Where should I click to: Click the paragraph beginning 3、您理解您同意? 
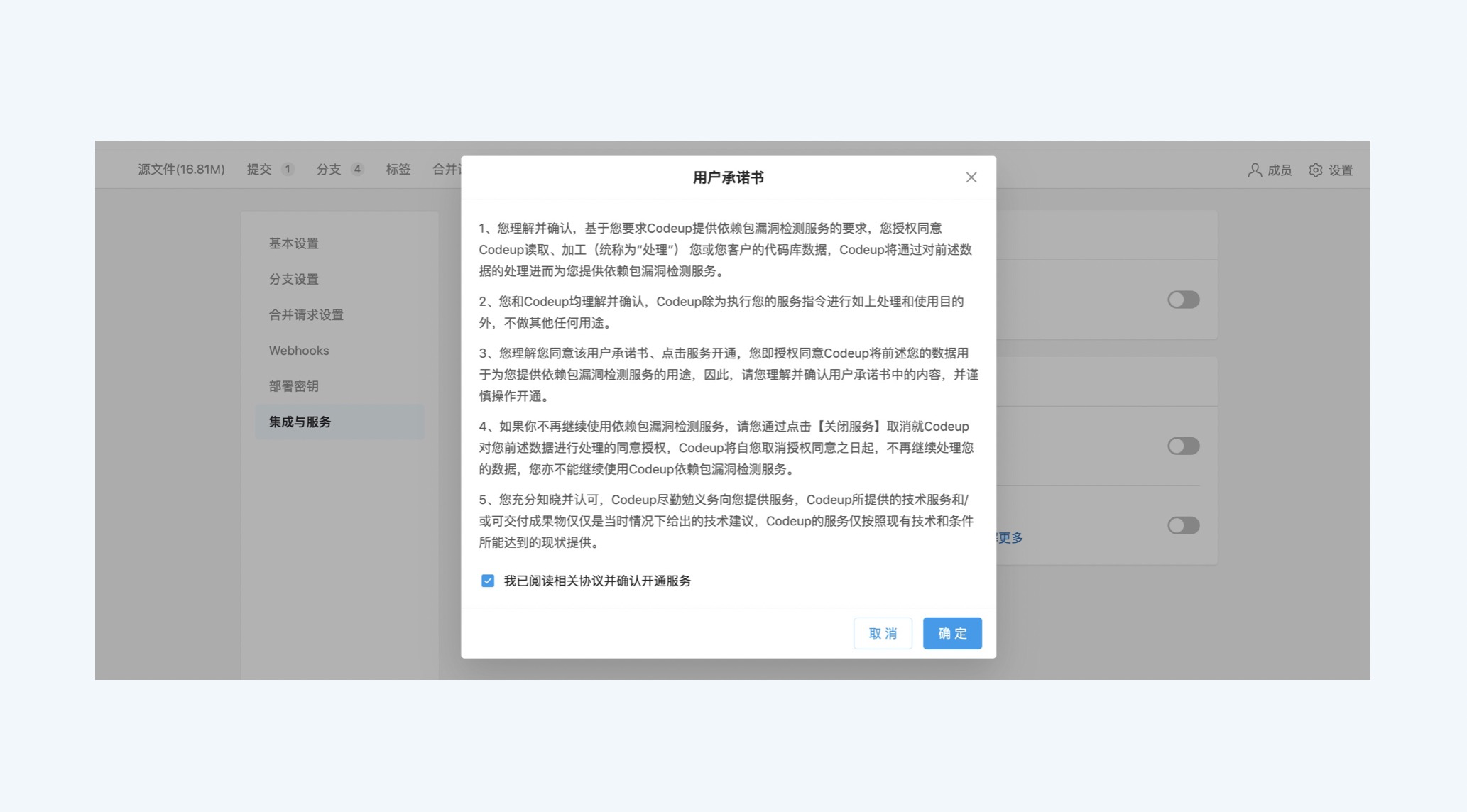tap(729, 375)
